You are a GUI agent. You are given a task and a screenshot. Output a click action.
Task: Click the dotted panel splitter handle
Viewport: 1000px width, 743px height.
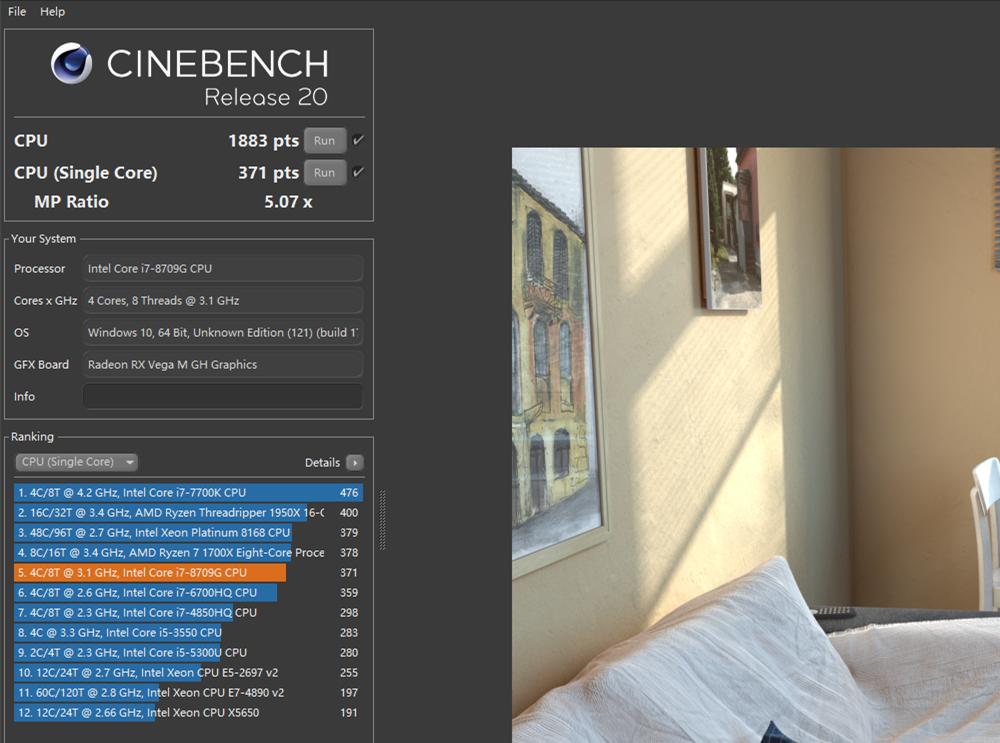383,520
